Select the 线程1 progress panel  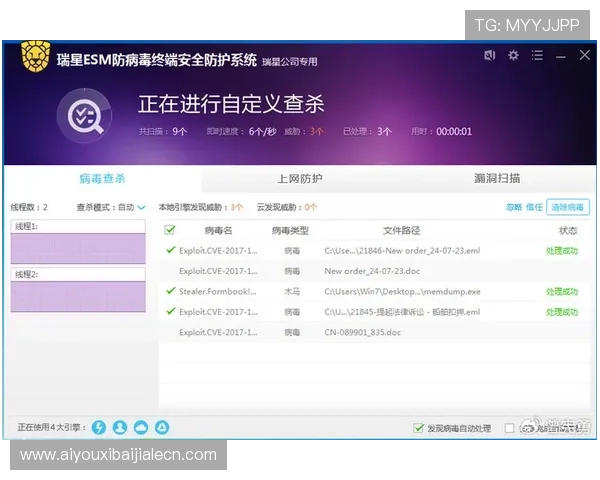78,242
